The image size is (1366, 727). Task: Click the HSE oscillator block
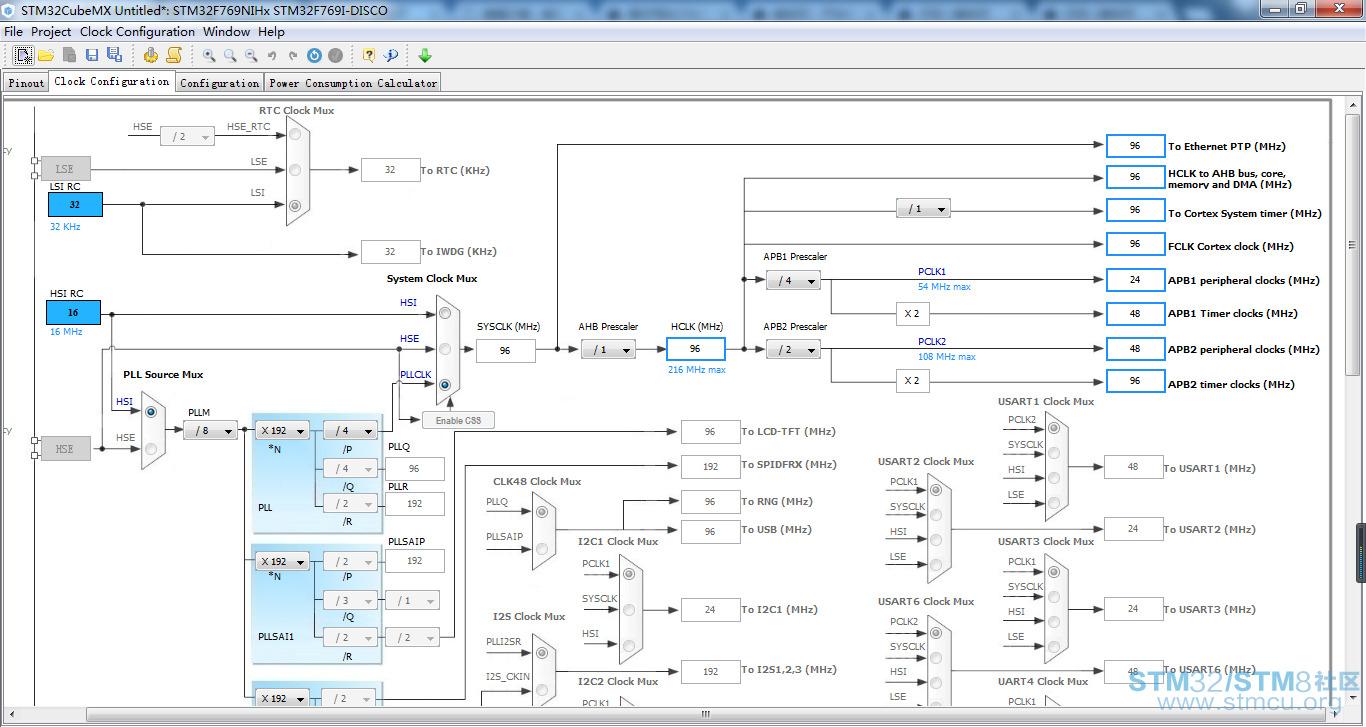click(64, 448)
